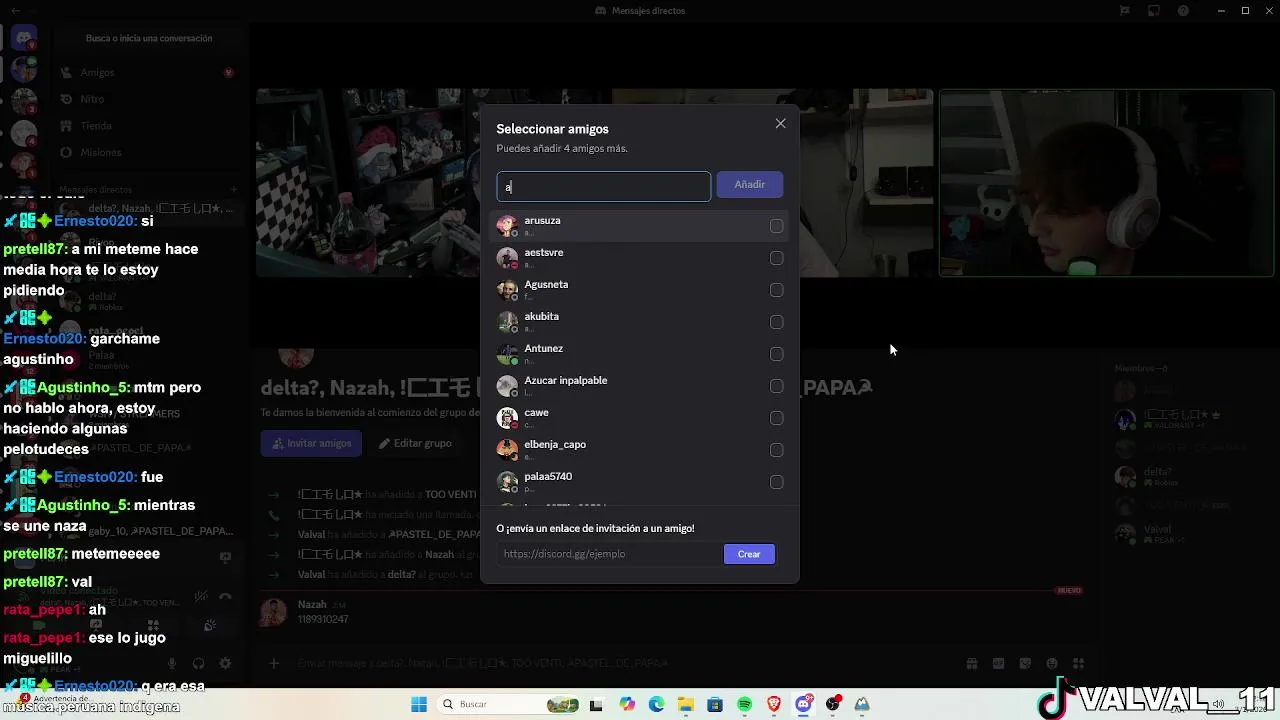Click aestsvre's avatar in friend list
The width and height of the screenshot is (1280, 720).
tap(507, 258)
